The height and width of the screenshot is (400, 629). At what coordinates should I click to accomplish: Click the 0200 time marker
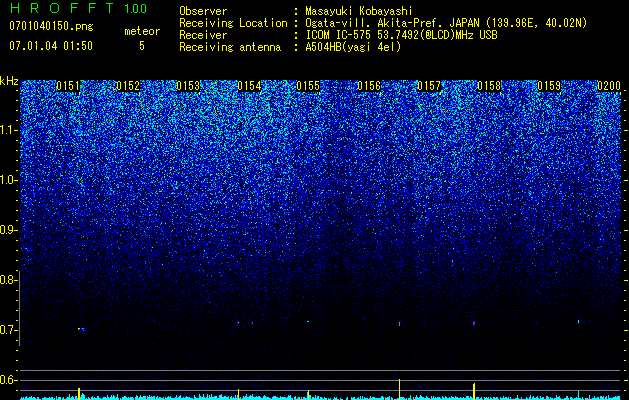(609, 86)
